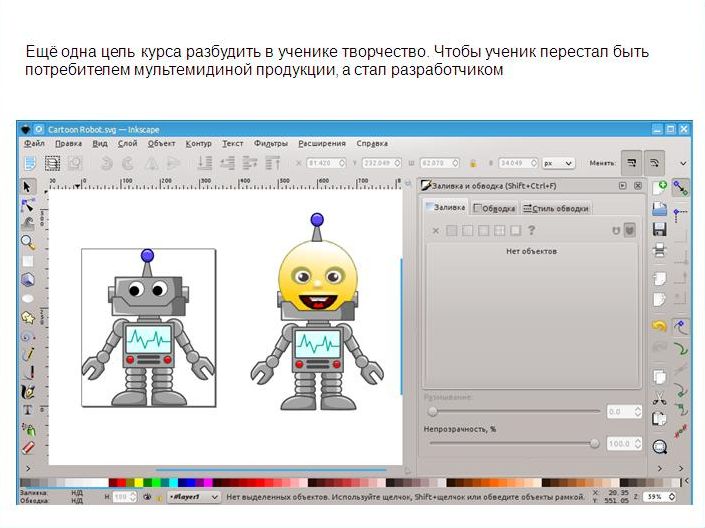Click Zoom to fit icon in right toolbar
The height and width of the screenshot is (528, 705).
coord(660,447)
